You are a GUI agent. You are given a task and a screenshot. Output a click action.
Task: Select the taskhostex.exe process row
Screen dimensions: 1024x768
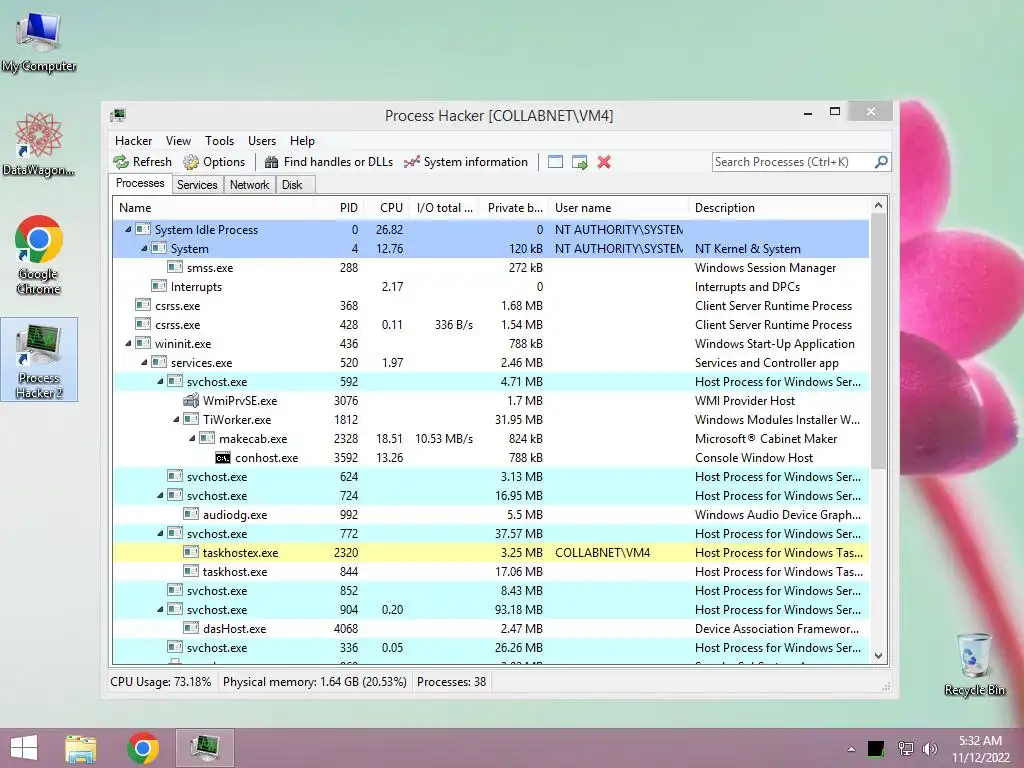click(491, 552)
